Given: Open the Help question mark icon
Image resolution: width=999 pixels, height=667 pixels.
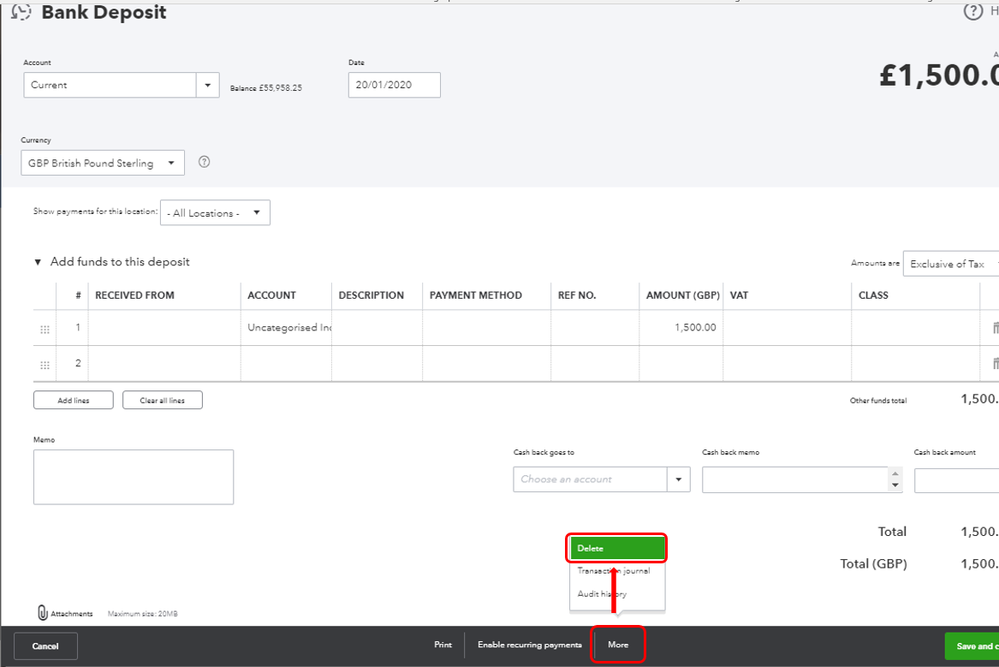Looking at the screenshot, I should coord(972,11).
